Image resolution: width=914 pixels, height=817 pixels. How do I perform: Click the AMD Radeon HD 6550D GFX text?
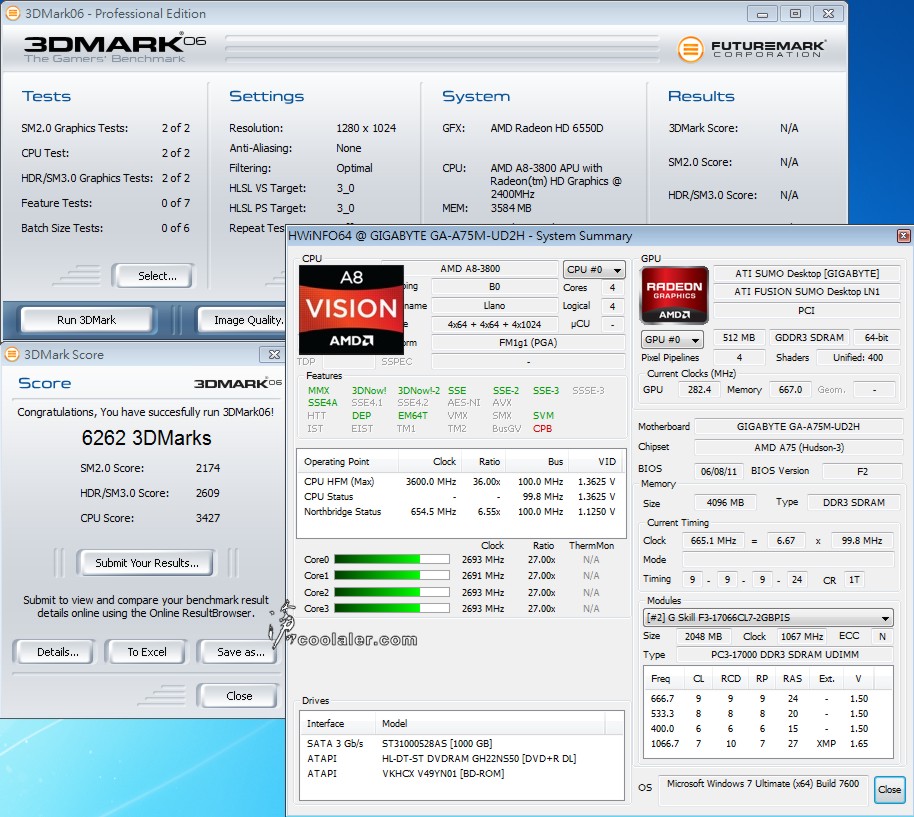[546, 128]
